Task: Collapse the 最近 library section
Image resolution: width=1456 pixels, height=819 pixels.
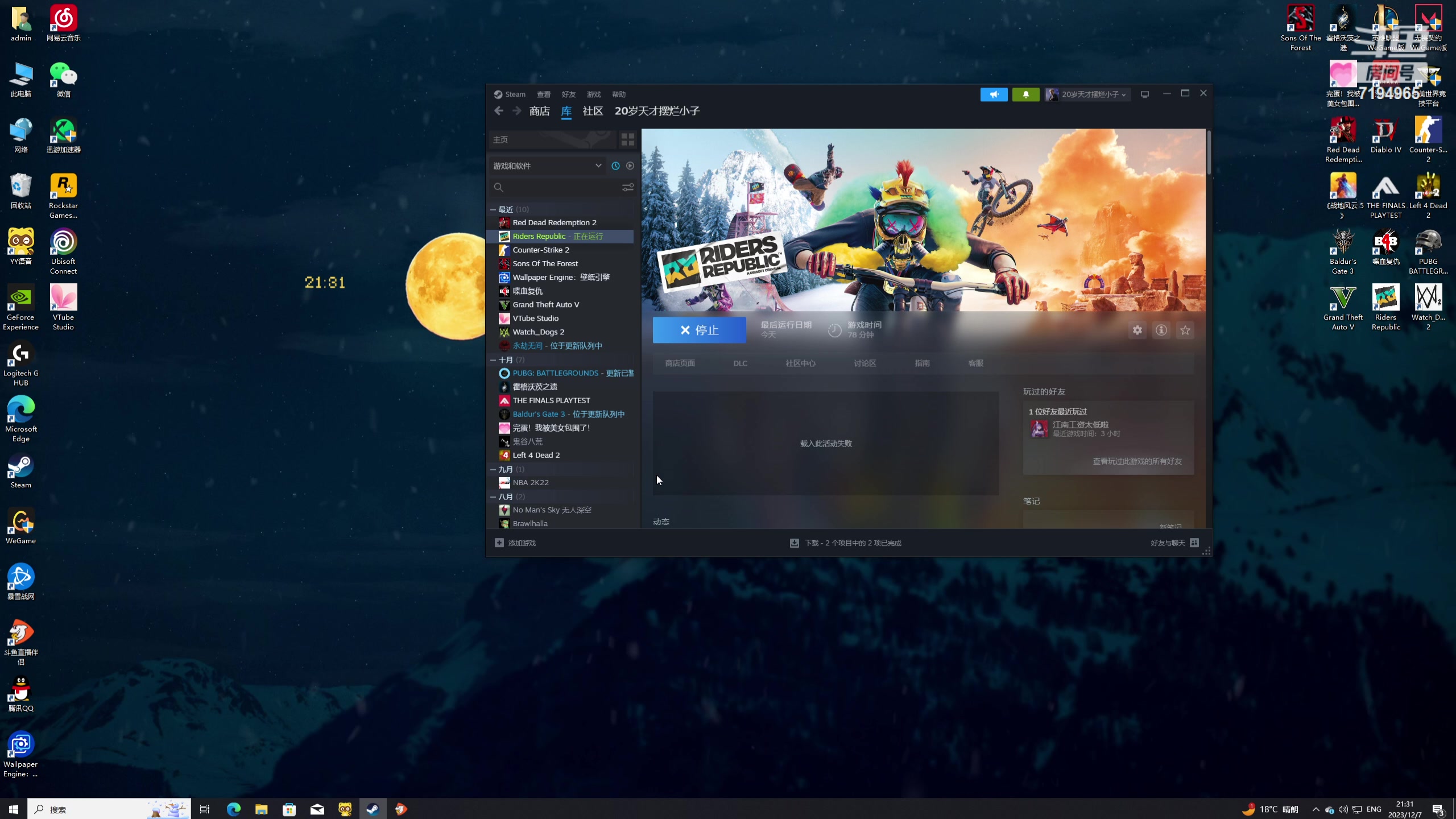Action: coord(493,209)
